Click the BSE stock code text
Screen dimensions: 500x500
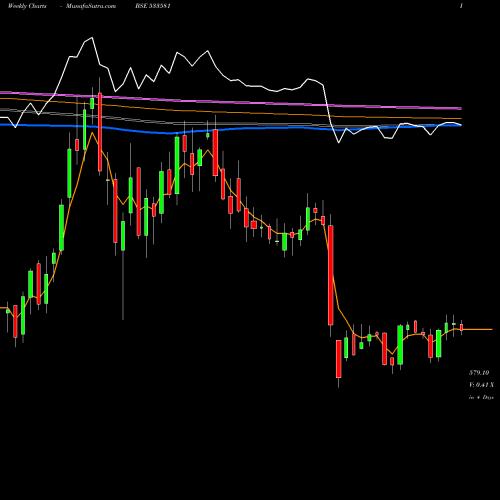154,6
